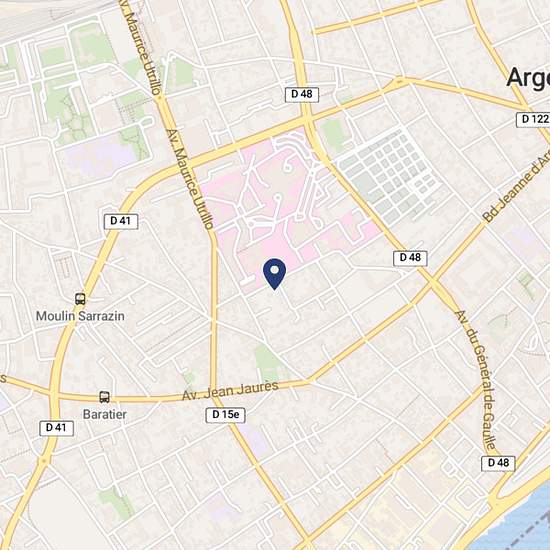Click the Moulin Sarrazin bus stop icon
550x550 pixels.
coord(80,299)
